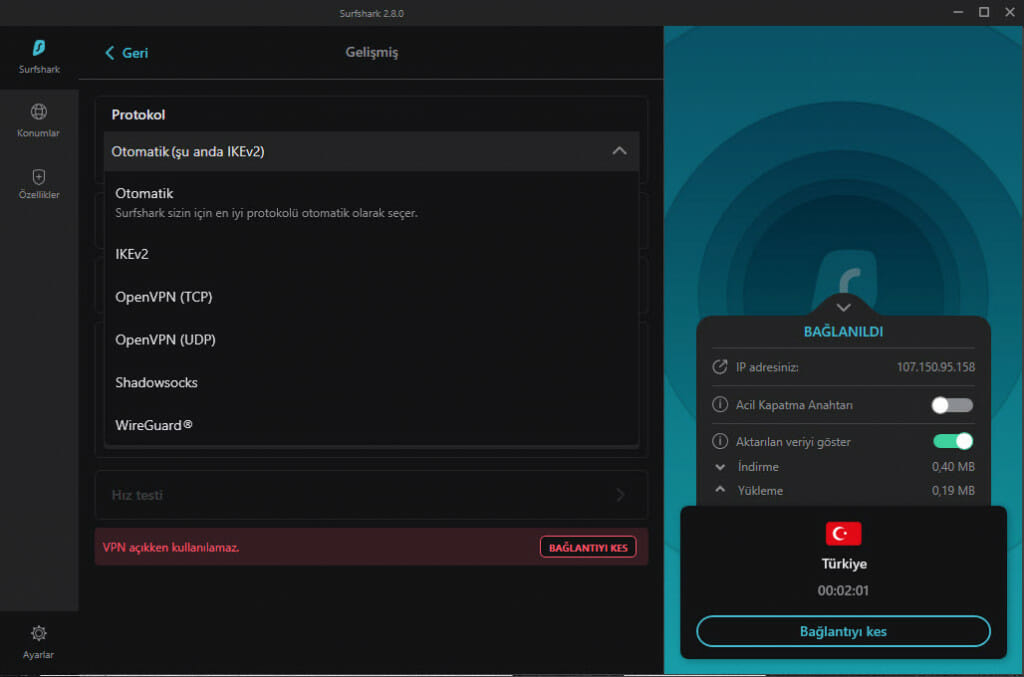1024x677 pixels.
Task: Click the Otomatik (şu anda IKEv2) dropdown
Action: coord(371,151)
